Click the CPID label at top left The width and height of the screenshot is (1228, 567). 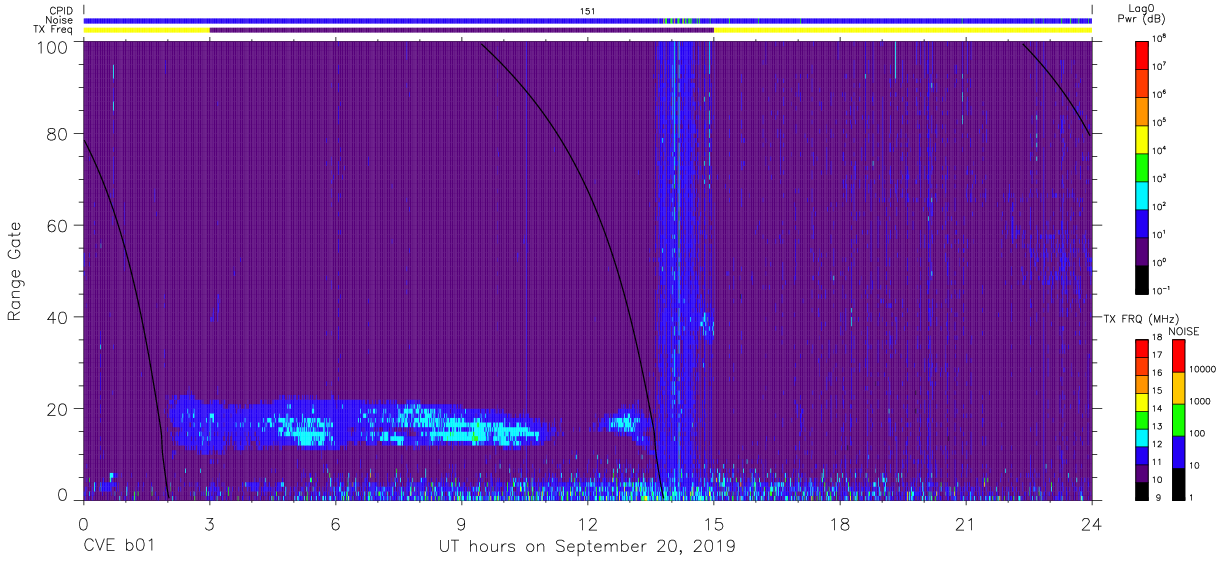pos(59,11)
